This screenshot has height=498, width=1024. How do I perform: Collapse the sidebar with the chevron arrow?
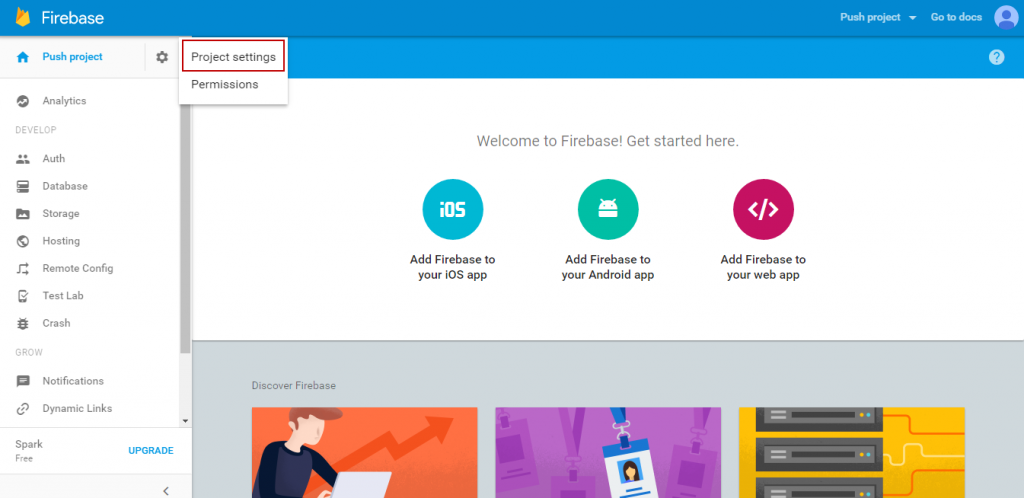(166, 489)
